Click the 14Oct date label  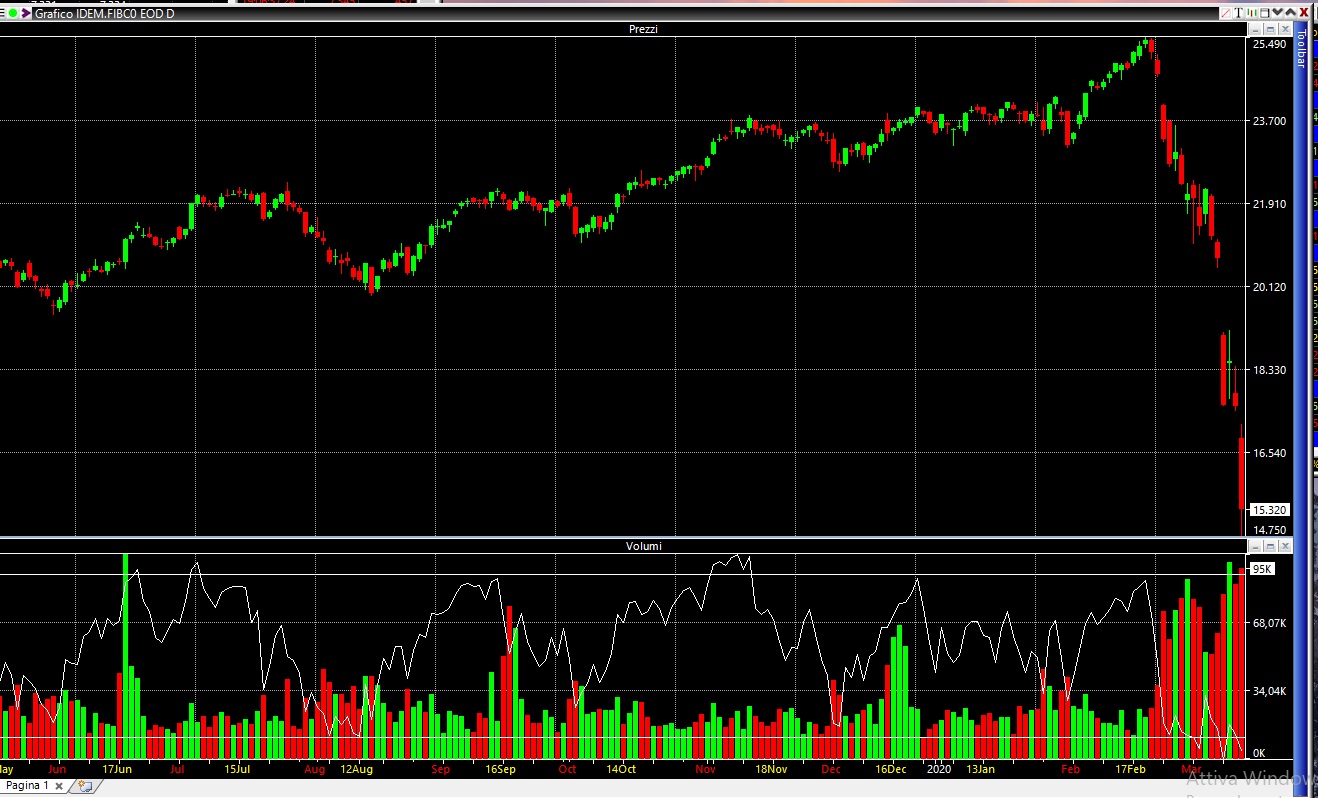pos(620,770)
